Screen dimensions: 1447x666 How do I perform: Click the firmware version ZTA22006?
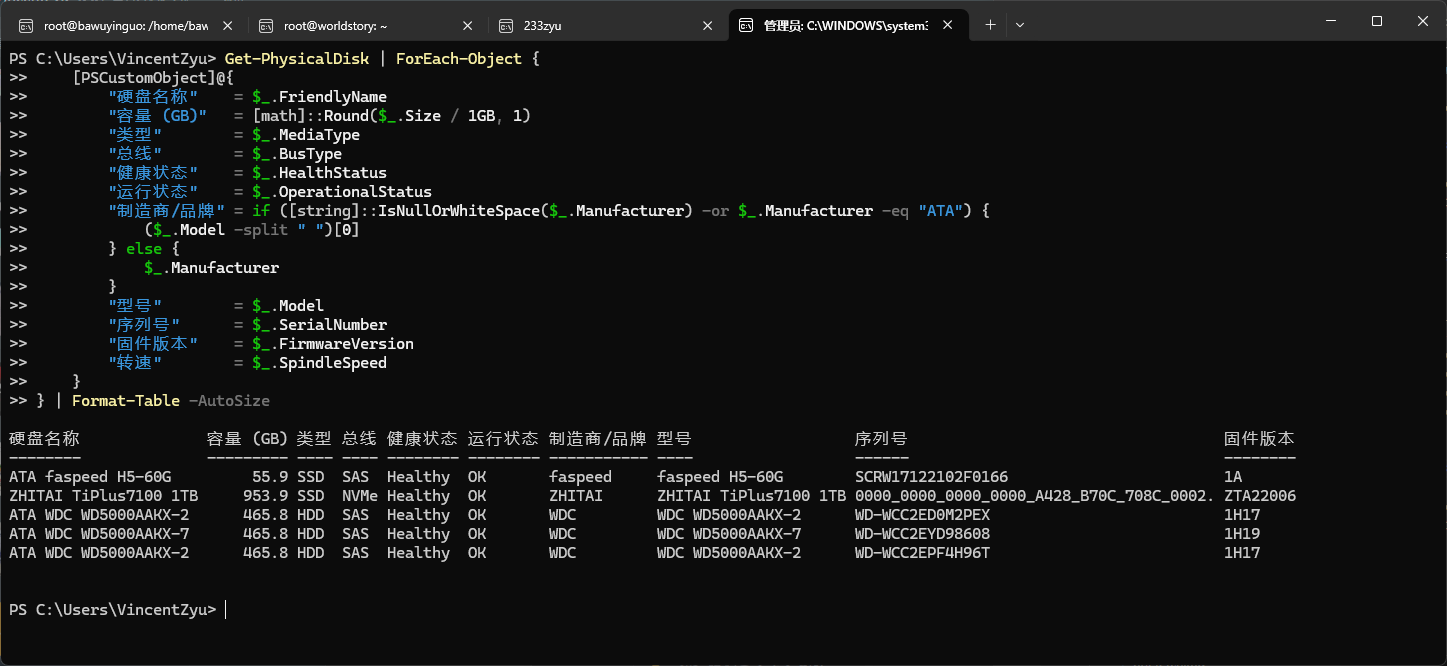(x=1260, y=496)
